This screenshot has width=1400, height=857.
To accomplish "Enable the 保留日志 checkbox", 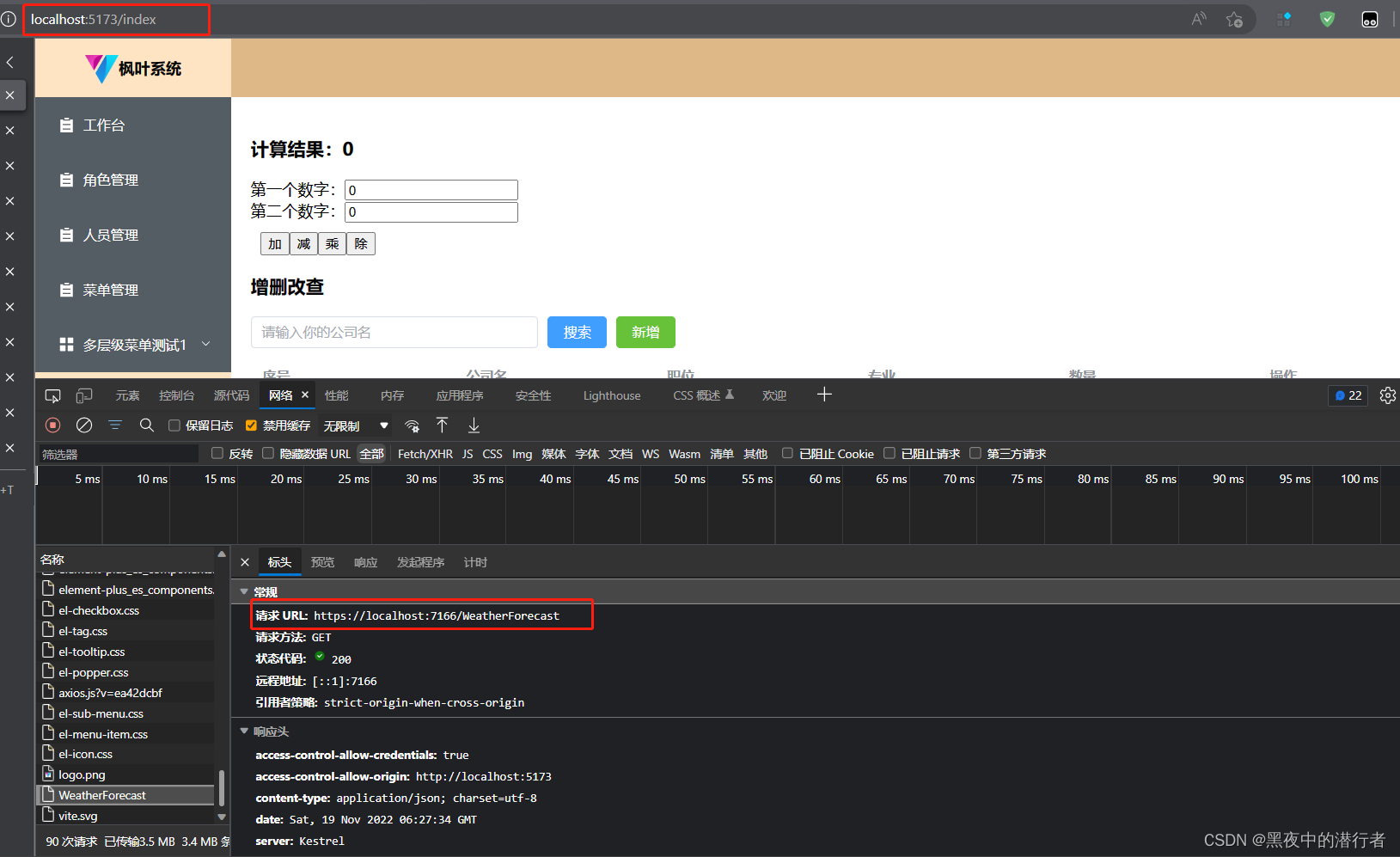I will (174, 425).
